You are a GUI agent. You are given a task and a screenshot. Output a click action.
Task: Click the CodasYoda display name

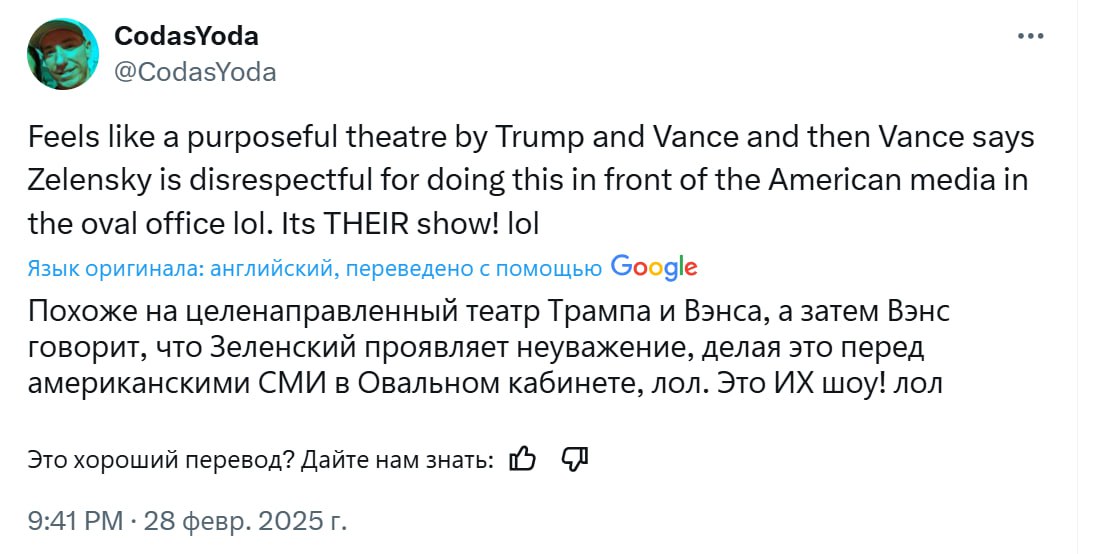187,36
